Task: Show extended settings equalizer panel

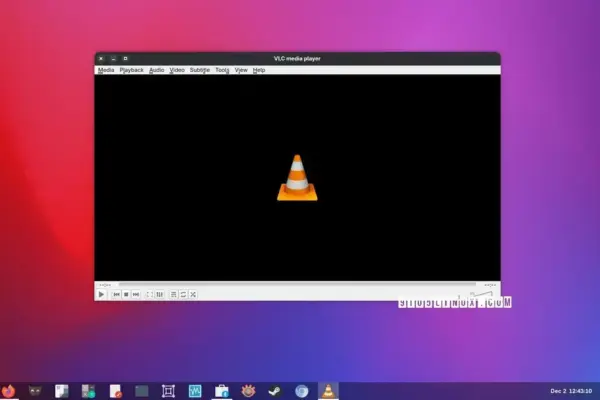Action: [x=160, y=294]
